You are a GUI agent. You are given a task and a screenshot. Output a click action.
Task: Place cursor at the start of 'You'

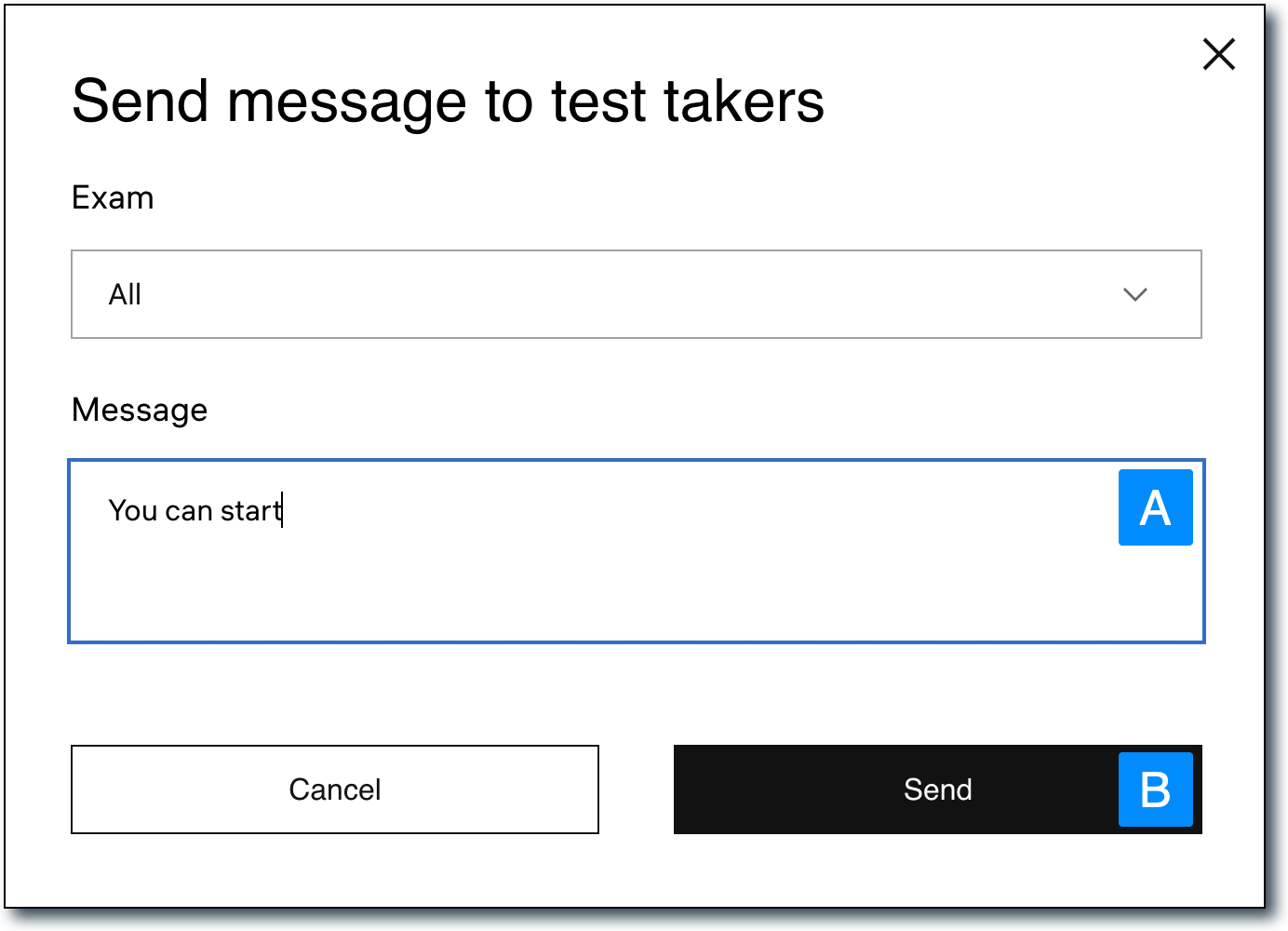tap(110, 511)
